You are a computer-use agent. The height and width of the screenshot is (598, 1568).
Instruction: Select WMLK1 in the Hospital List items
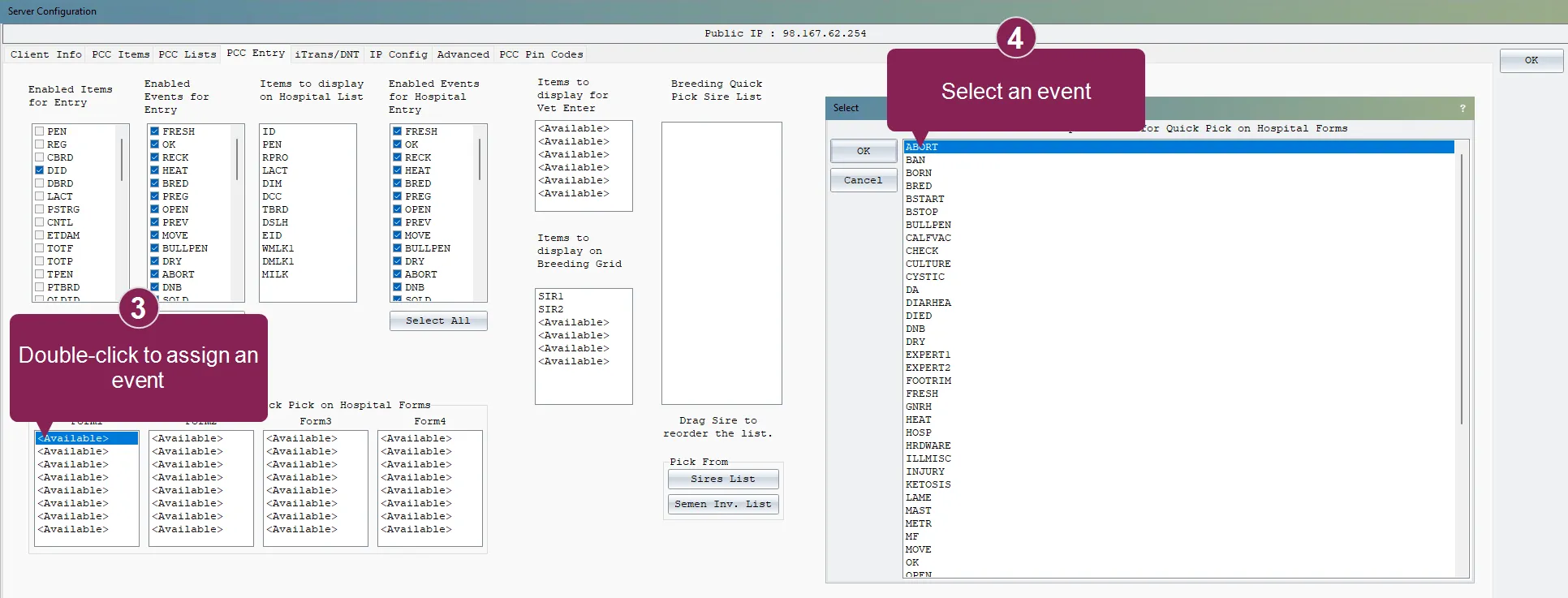click(278, 248)
